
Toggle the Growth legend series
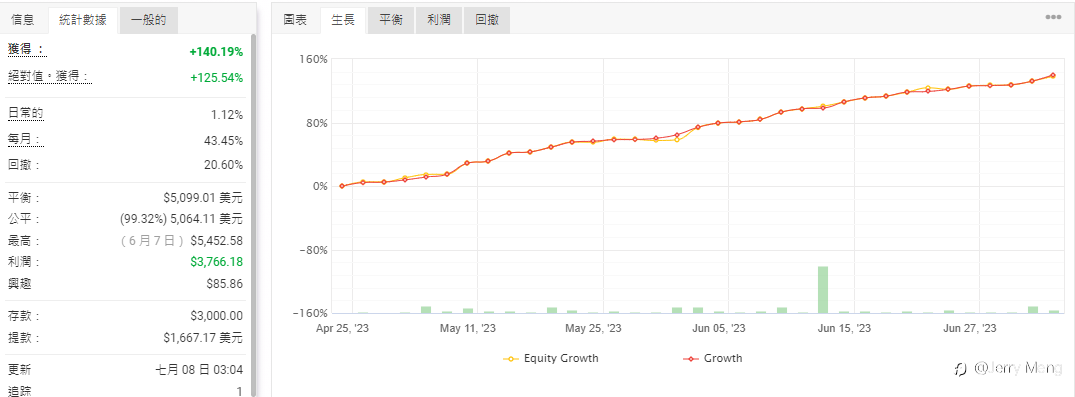click(712, 358)
